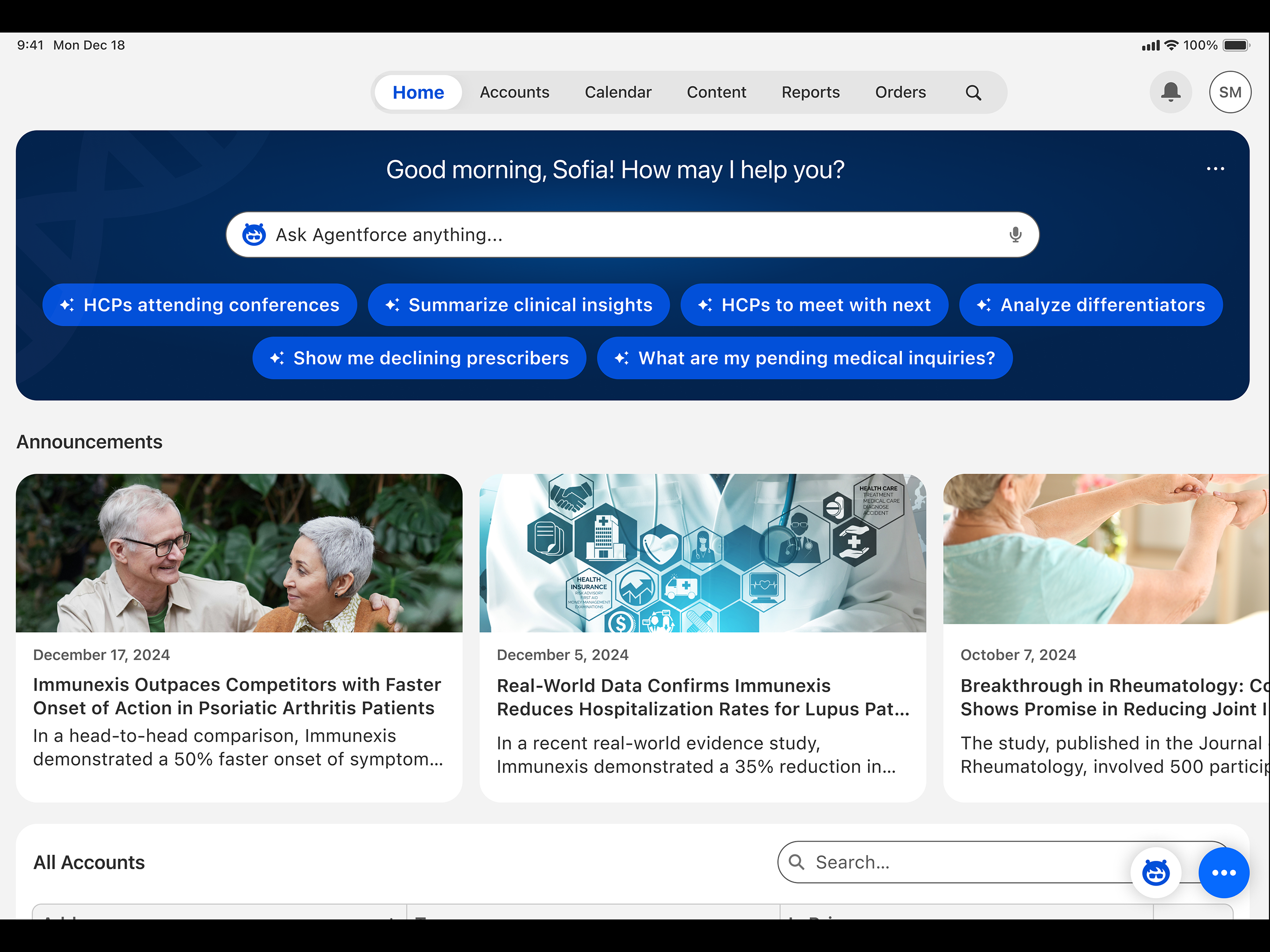Viewport: 1270px width, 952px height.
Task: Open the notifications bell
Action: [1170, 92]
